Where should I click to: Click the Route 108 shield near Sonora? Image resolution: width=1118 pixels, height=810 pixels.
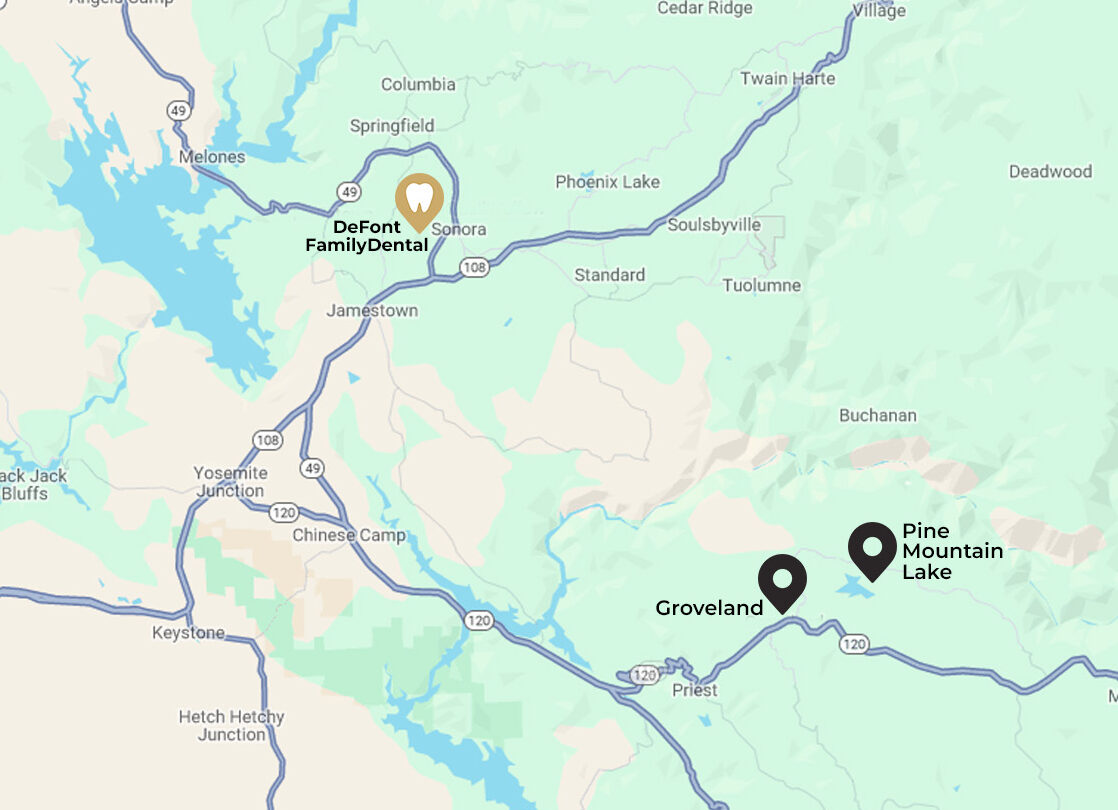point(474,267)
